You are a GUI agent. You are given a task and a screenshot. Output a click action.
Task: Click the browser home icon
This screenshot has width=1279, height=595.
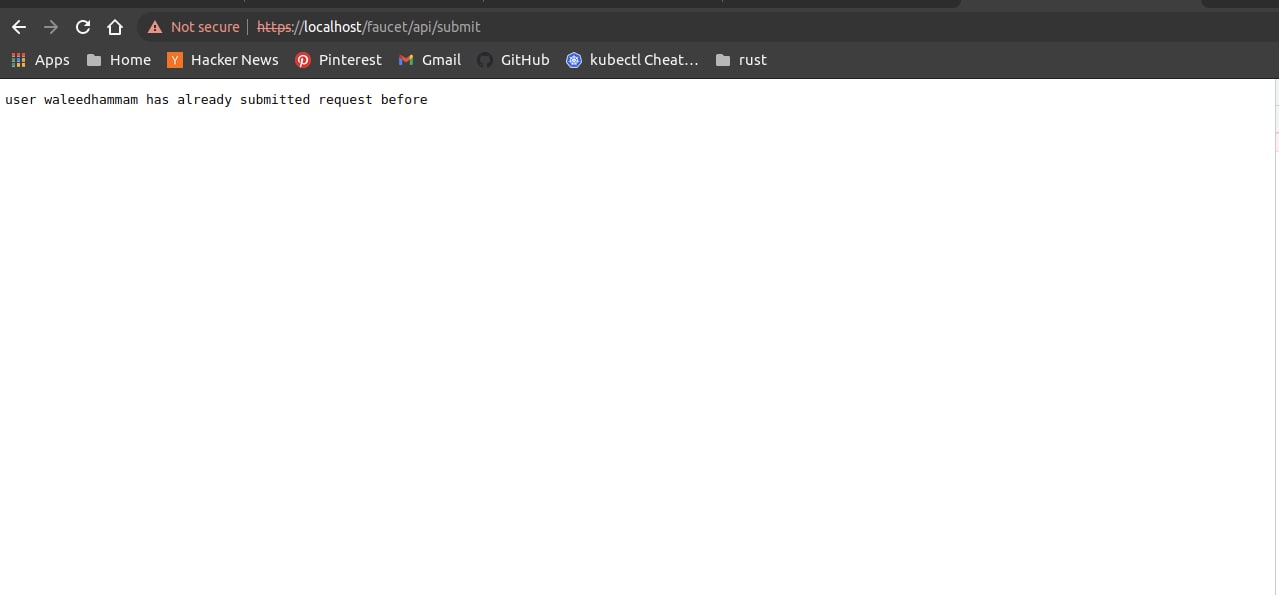click(x=115, y=27)
